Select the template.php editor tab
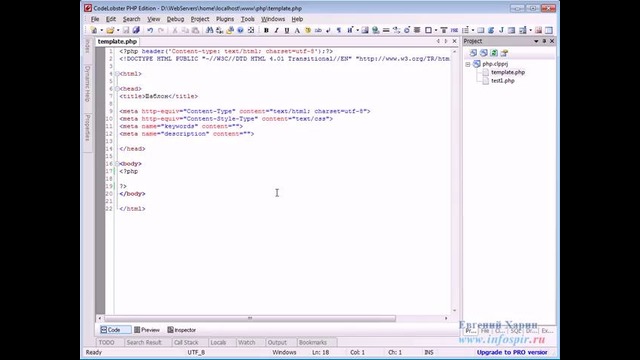 tap(117, 42)
